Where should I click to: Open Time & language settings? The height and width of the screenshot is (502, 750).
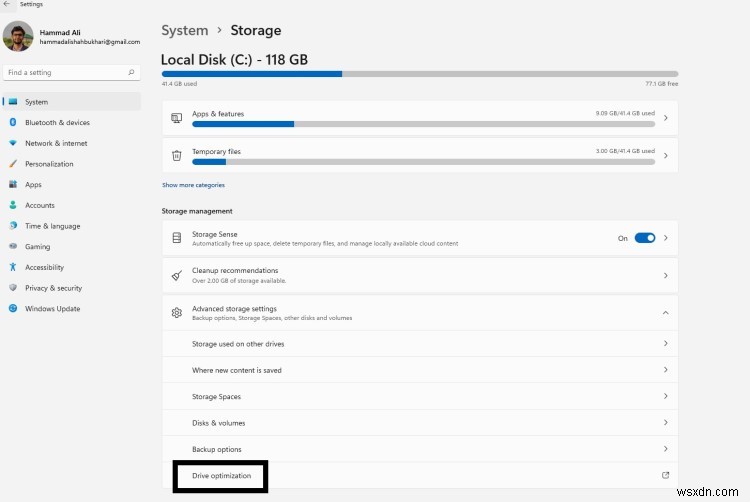click(x=72, y=226)
